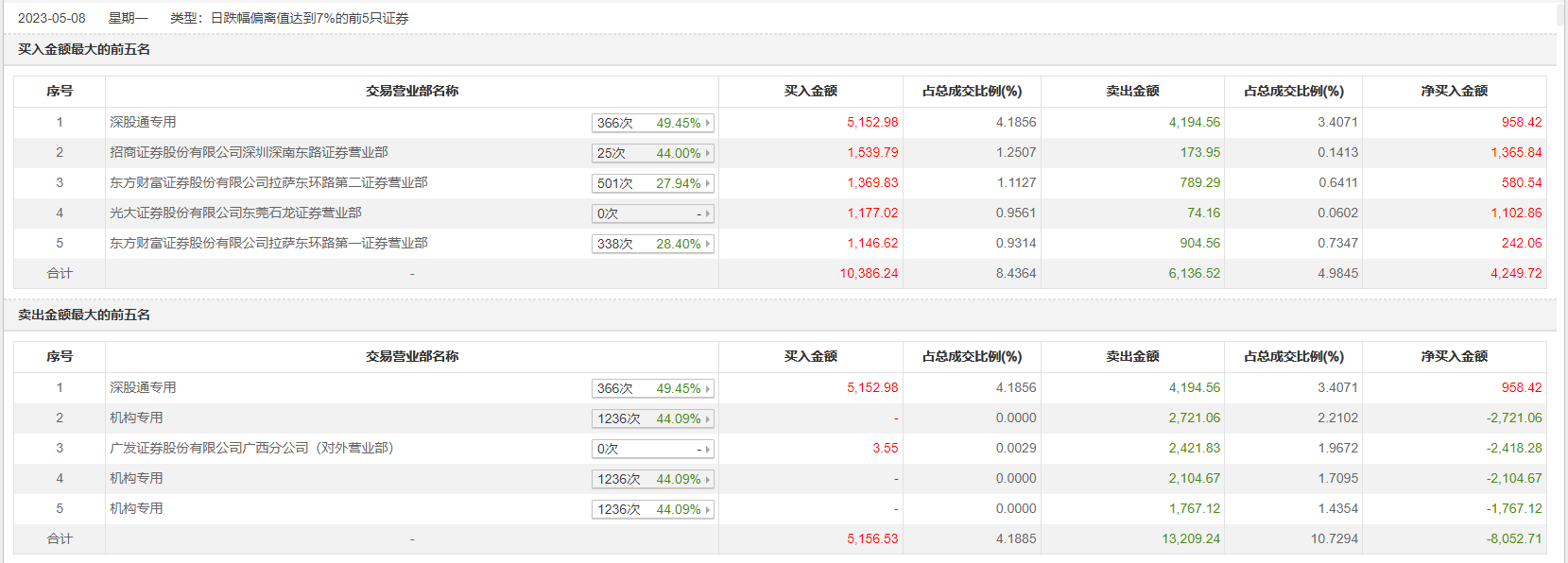Click 机构专用 in sell table row 4

click(136, 478)
